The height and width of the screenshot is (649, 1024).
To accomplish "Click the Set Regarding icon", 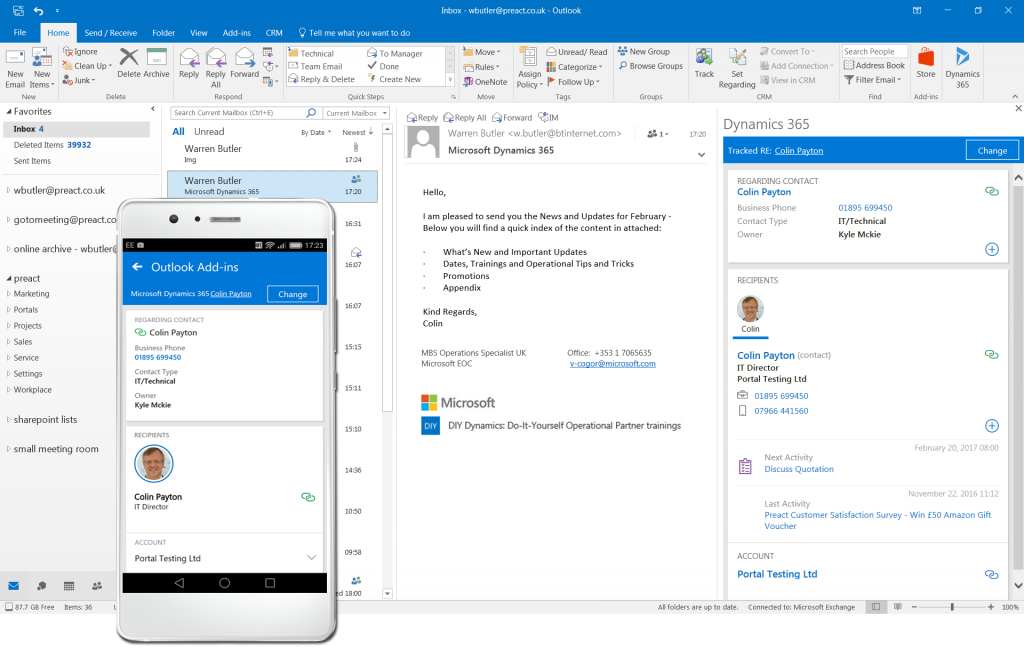I will coord(737,68).
